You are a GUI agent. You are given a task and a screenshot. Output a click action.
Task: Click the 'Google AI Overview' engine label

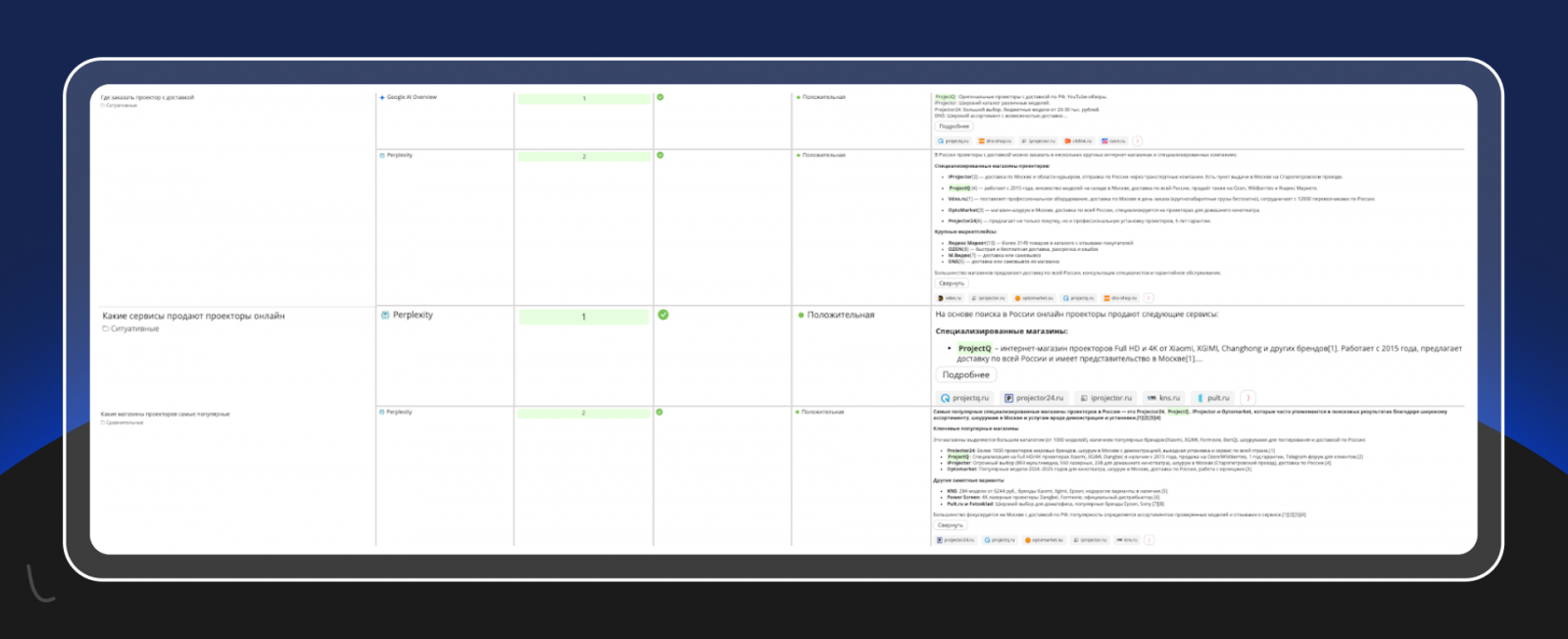[412, 97]
